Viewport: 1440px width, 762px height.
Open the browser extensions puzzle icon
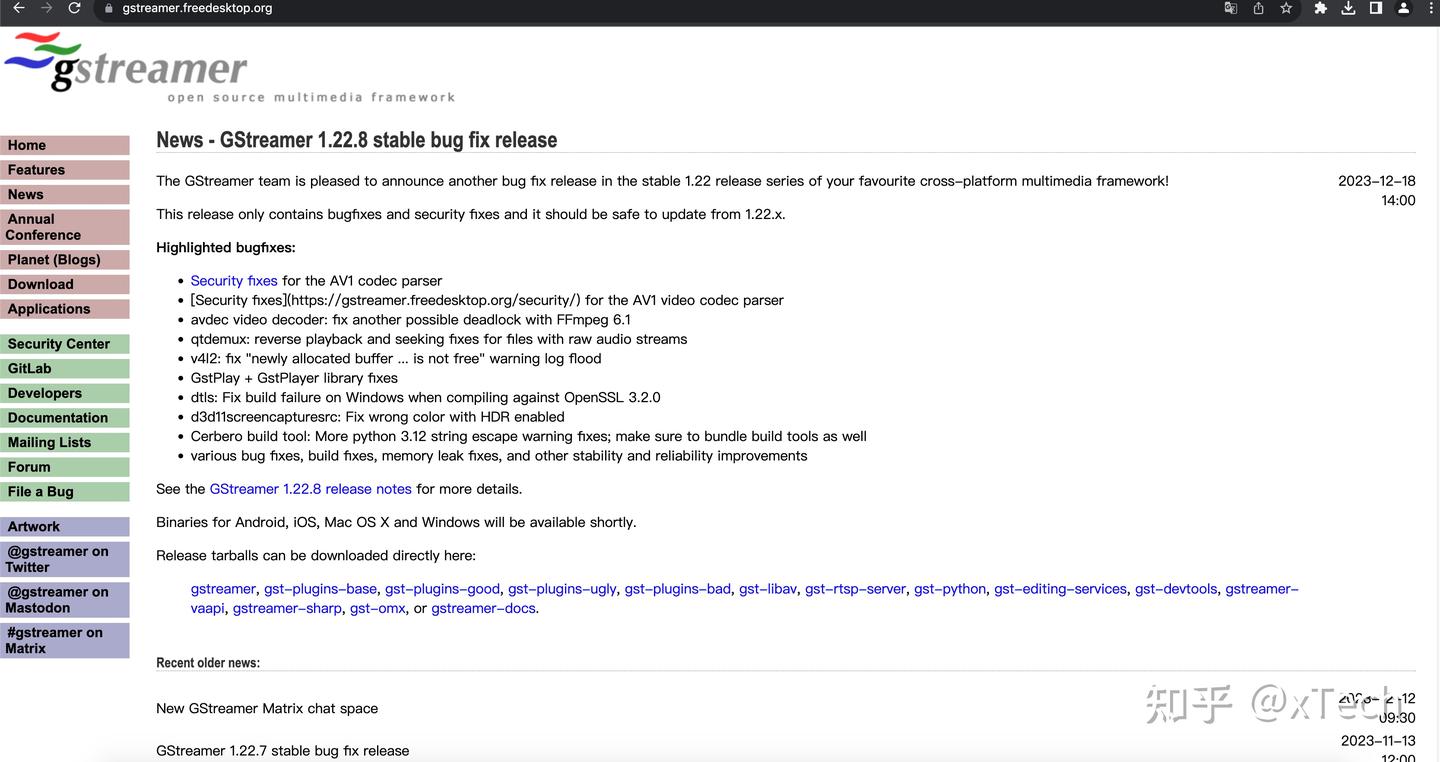click(1320, 8)
